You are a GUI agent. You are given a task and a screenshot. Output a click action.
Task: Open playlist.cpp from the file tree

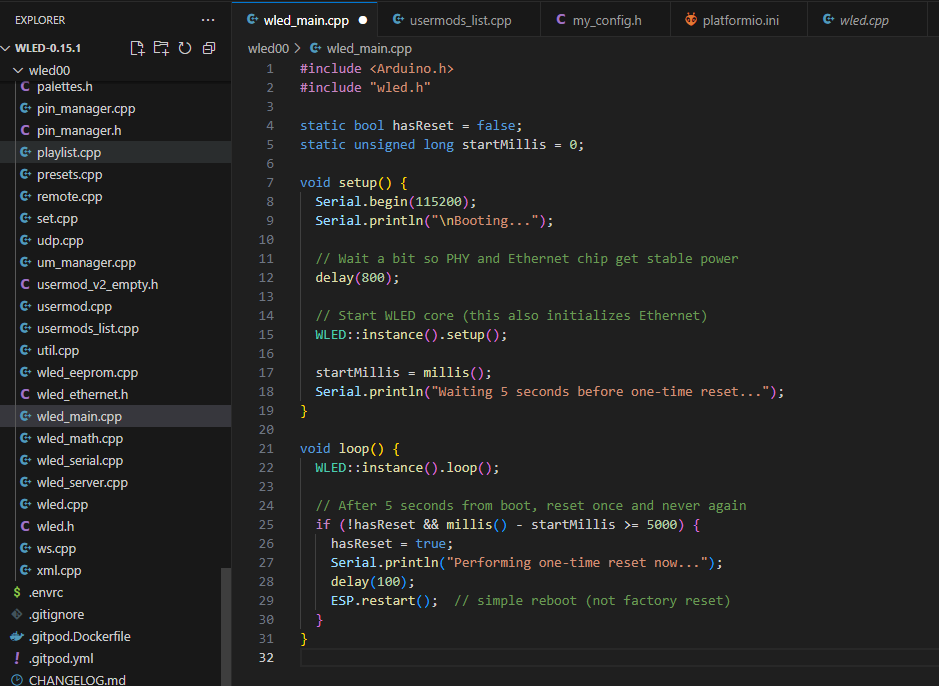click(68, 152)
